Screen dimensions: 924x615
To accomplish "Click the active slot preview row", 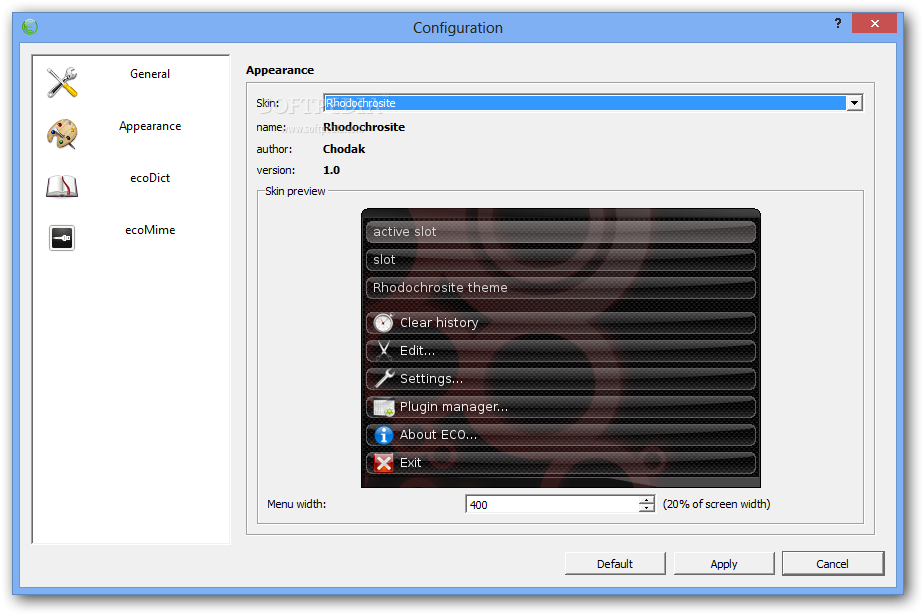I will (560, 232).
